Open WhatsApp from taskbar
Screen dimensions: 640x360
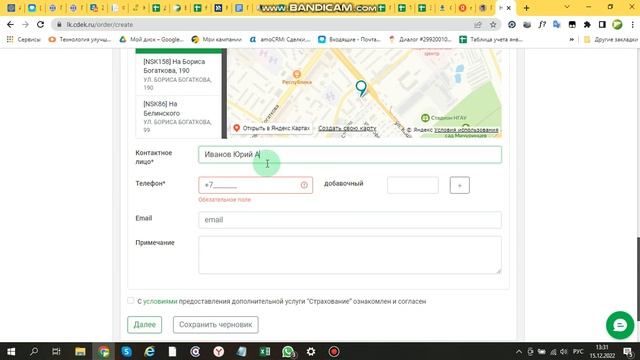(288, 351)
